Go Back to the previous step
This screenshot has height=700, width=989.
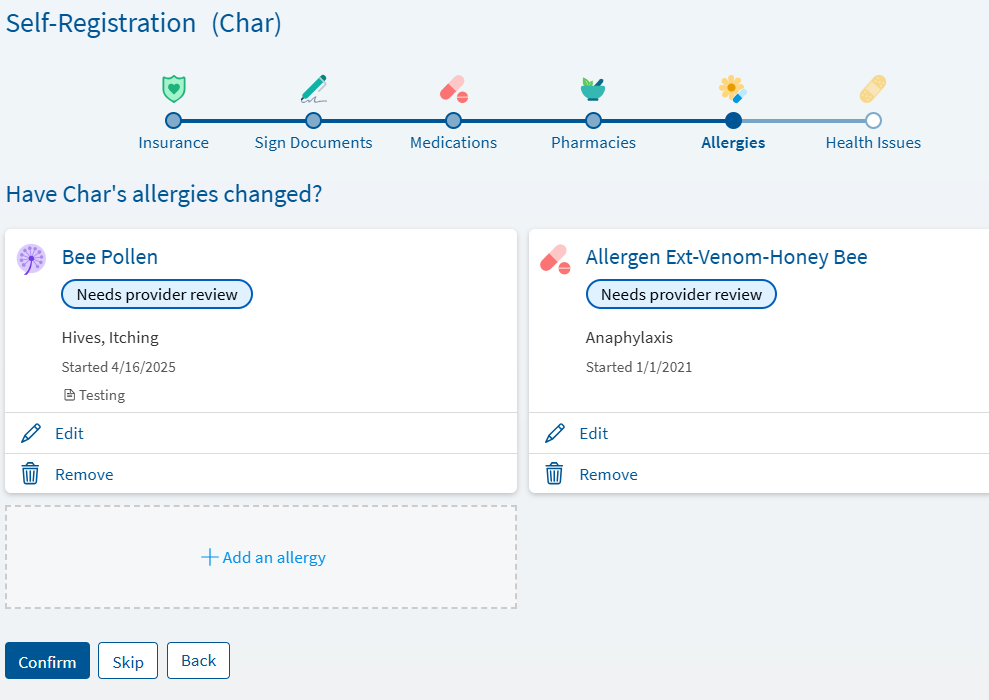[199, 660]
